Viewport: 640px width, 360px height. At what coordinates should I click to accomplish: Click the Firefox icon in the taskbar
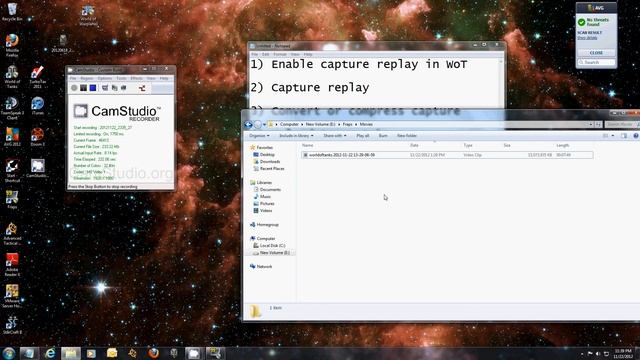[153, 353]
